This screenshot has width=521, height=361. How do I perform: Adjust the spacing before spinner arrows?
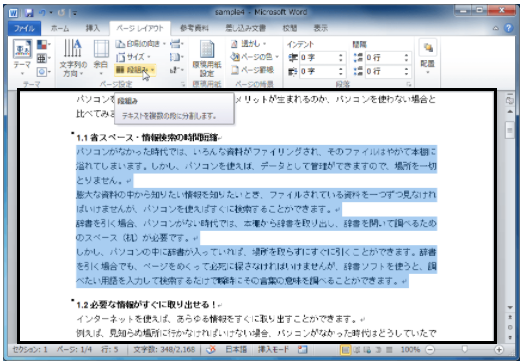pos(406,58)
